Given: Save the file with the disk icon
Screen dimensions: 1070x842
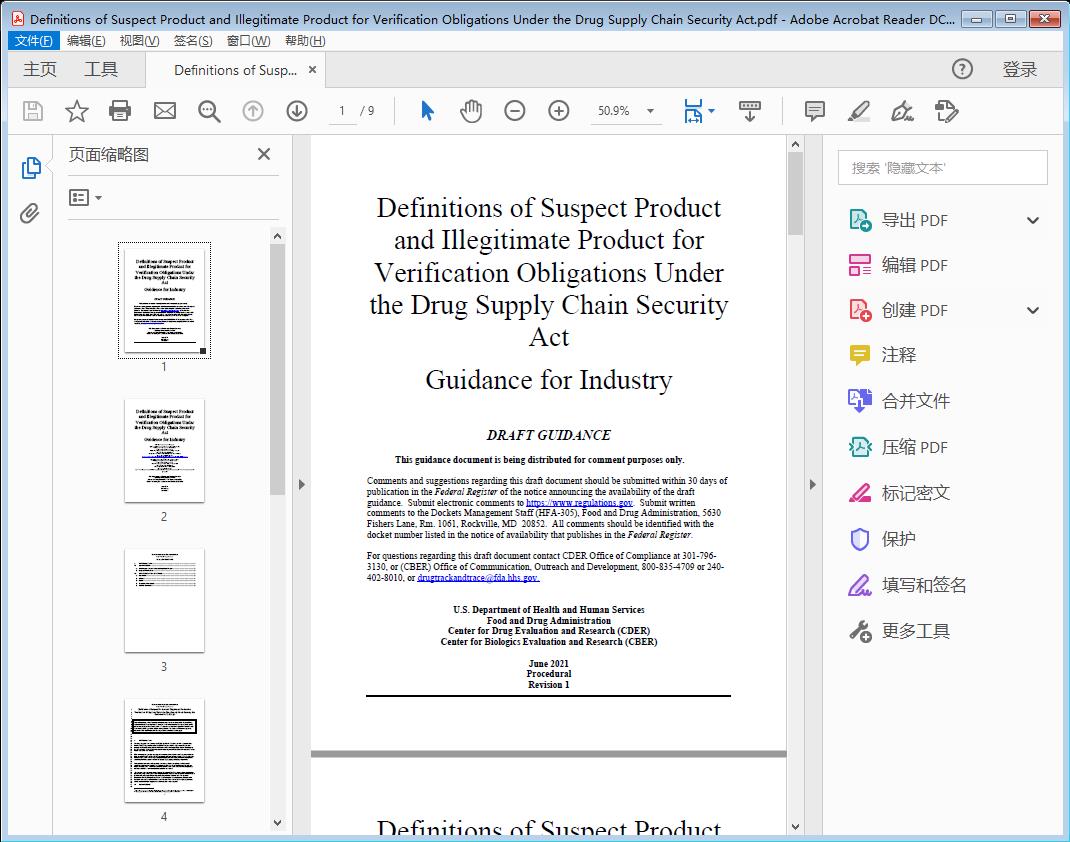Looking at the screenshot, I should [x=32, y=111].
